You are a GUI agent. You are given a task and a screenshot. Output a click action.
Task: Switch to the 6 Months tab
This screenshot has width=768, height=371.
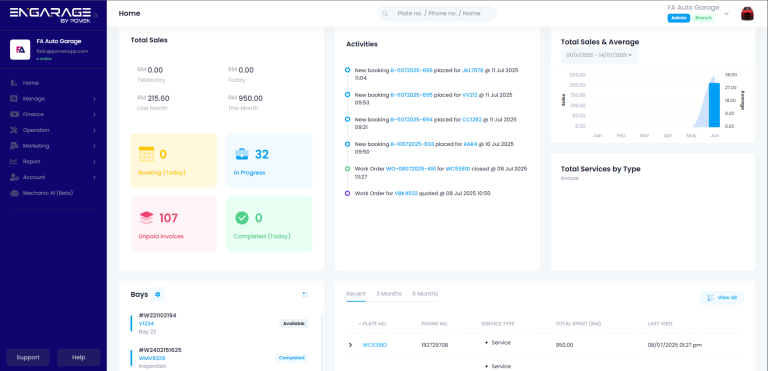click(425, 294)
